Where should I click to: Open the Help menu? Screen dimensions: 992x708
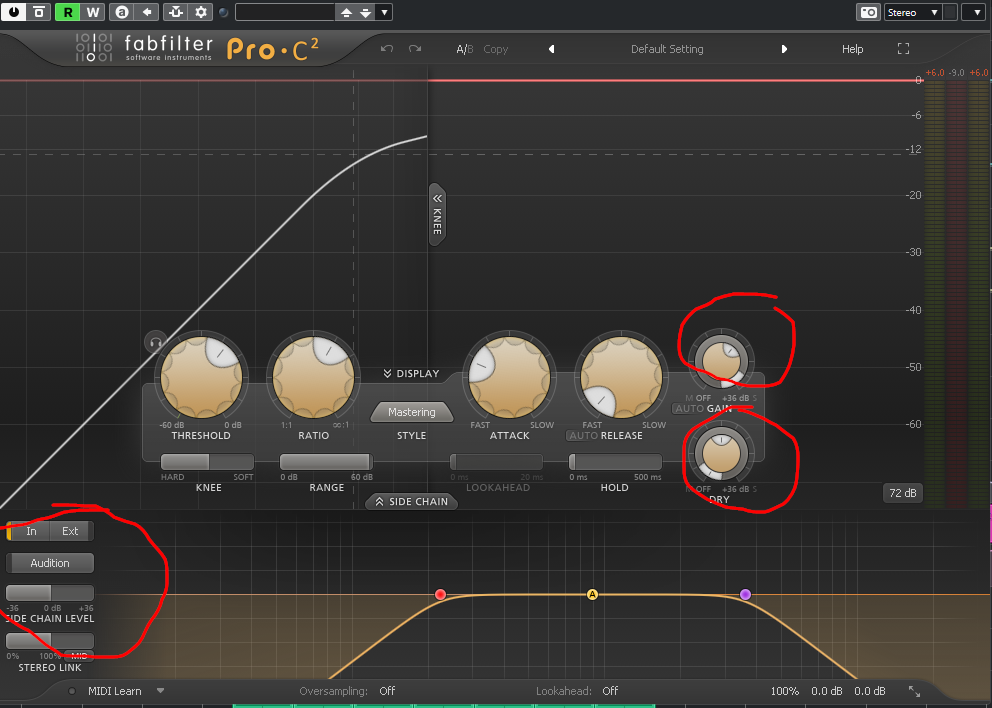(x=852, y=49)
